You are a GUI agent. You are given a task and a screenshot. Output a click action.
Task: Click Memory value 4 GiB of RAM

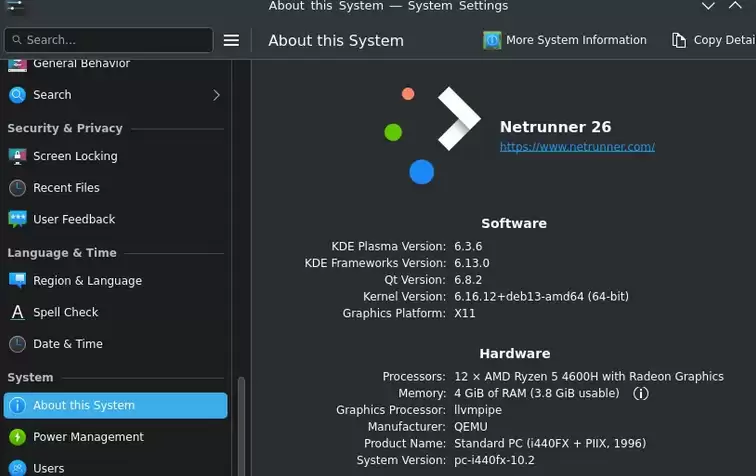tap(536, 394)
